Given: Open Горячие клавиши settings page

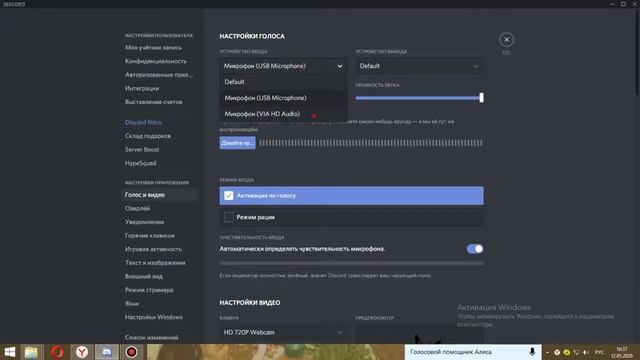Looking at the screenshot, I should pos(150,236).
